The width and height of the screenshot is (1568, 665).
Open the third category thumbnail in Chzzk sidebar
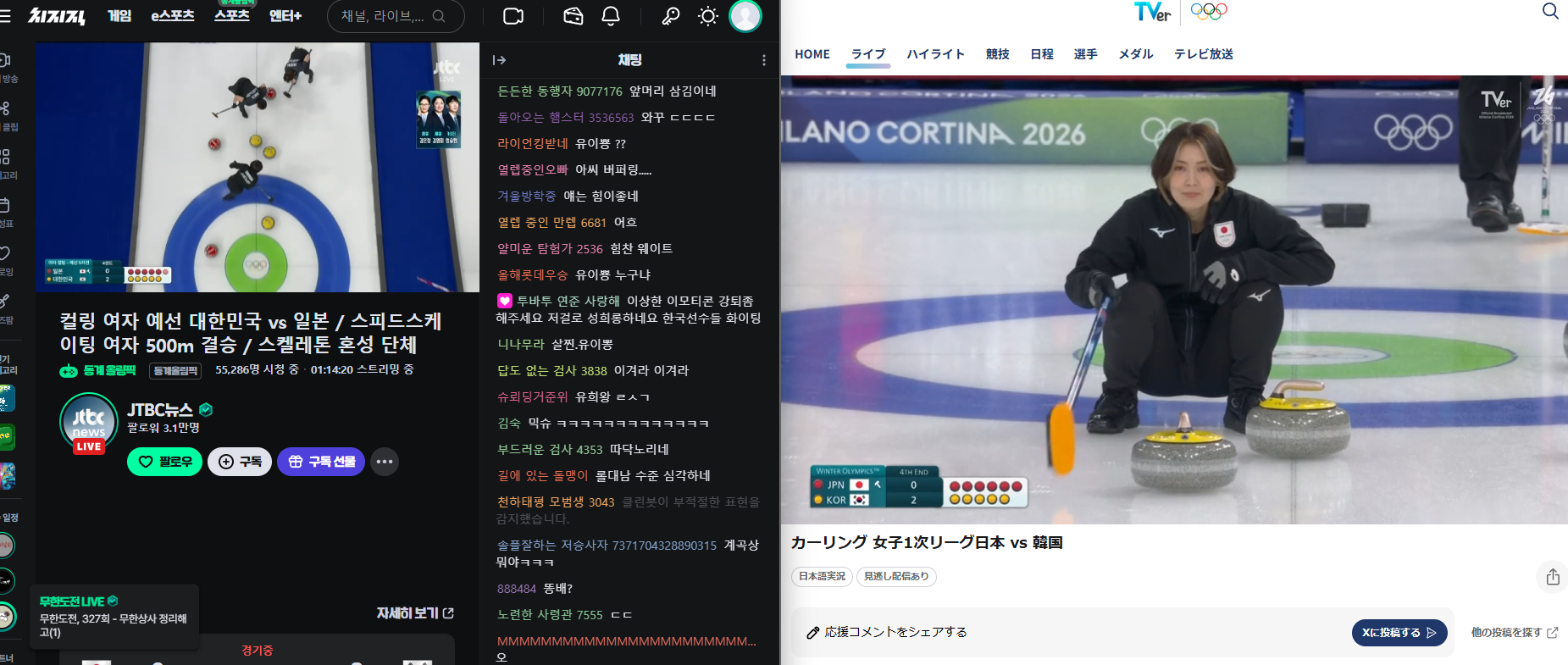[x=7, y=476]
